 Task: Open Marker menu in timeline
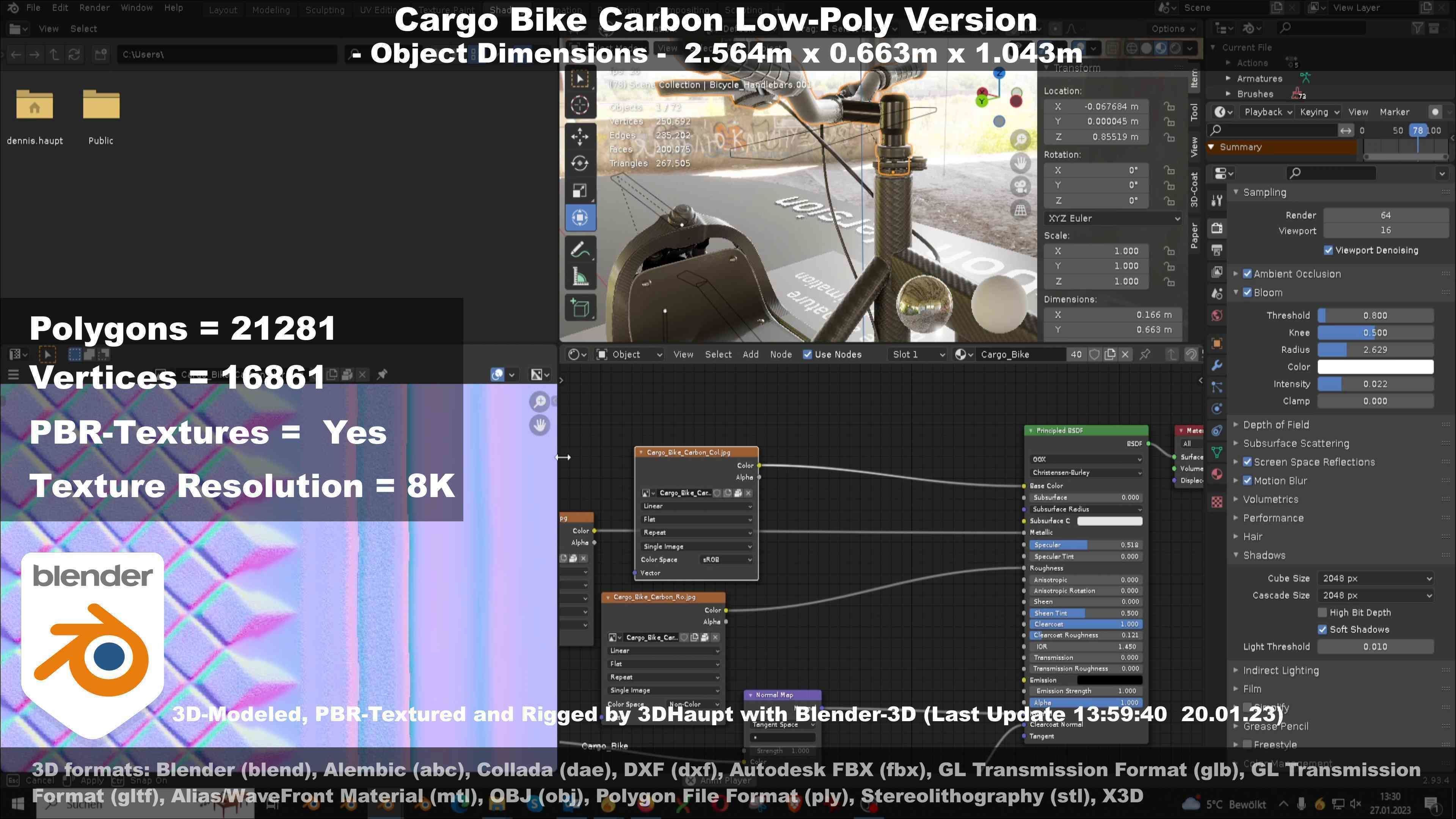[x=1395, y=112]
